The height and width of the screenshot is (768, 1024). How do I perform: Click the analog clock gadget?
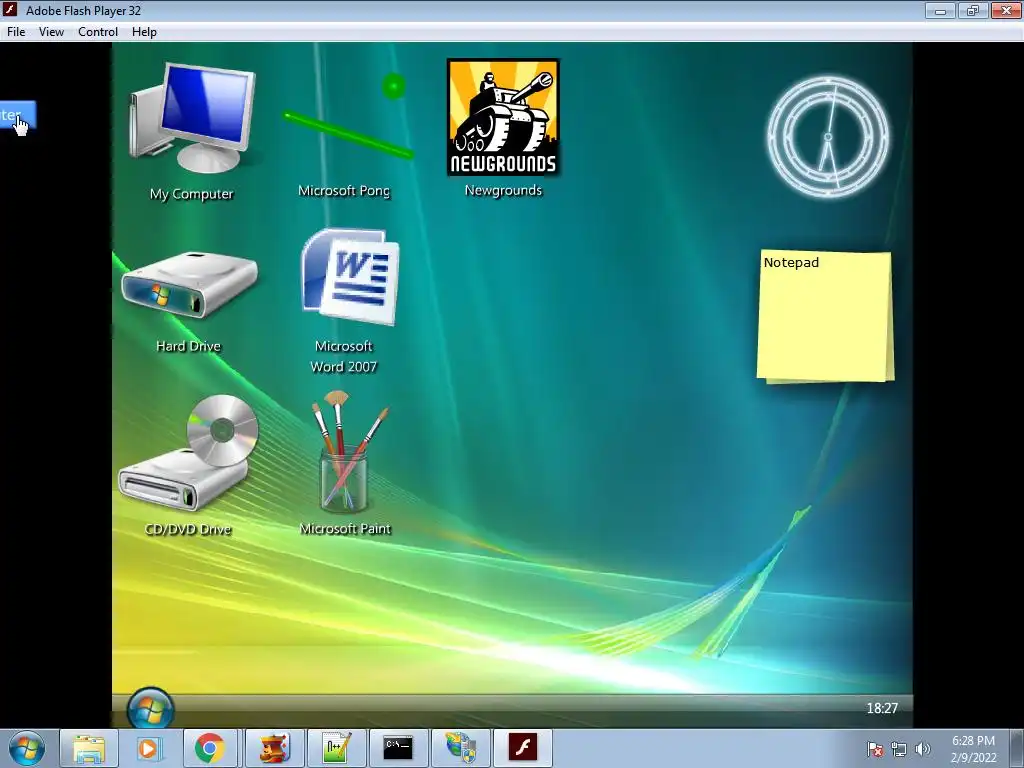(x=827, y=137)
